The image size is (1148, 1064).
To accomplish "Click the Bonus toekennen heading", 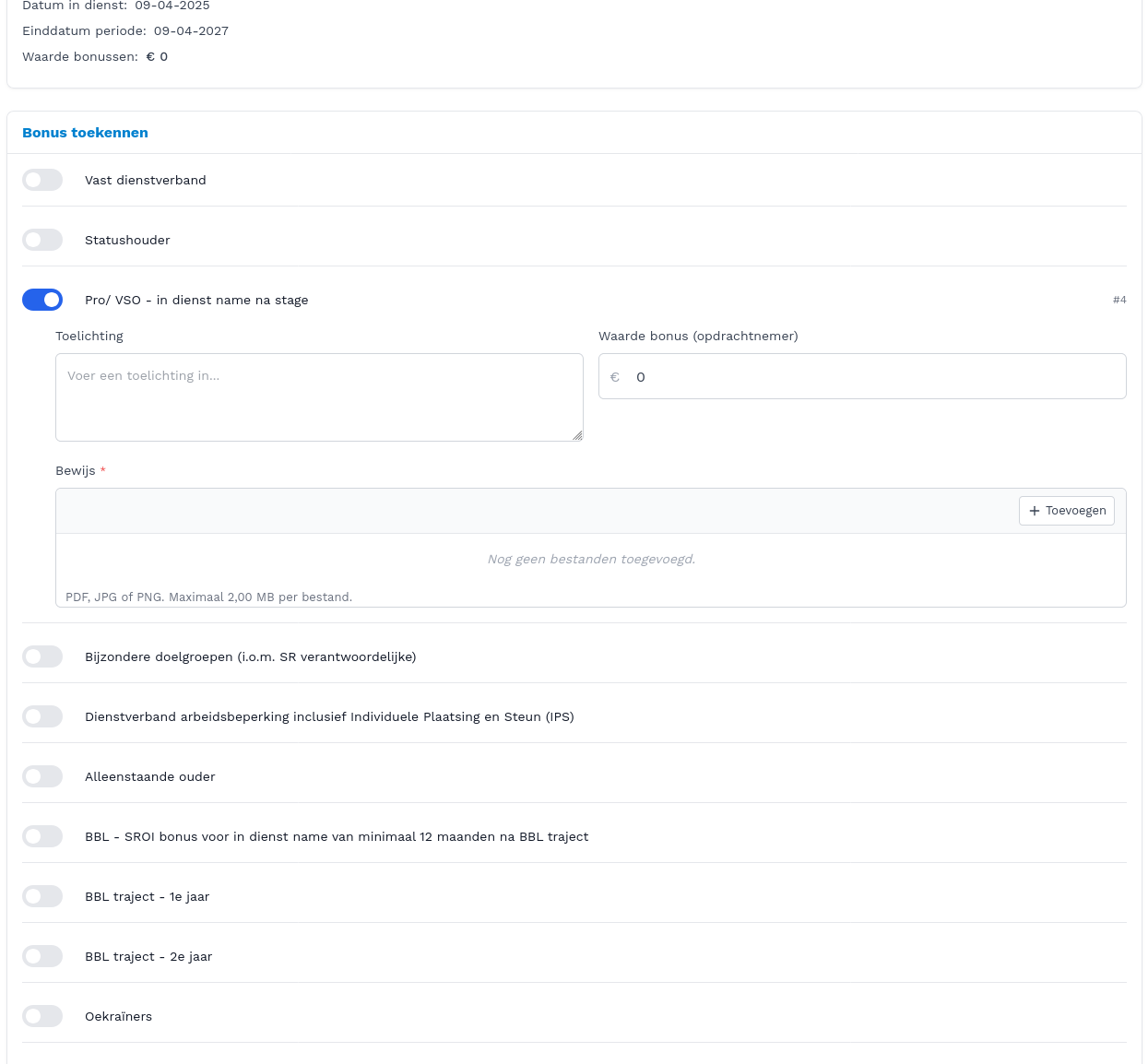I will click(85, 133).
